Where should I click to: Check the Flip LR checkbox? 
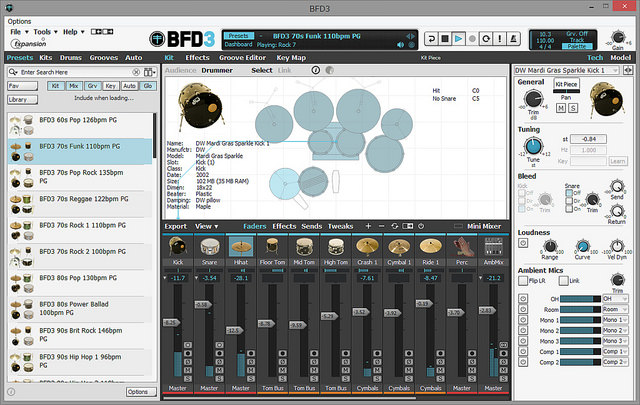[523, 281]
